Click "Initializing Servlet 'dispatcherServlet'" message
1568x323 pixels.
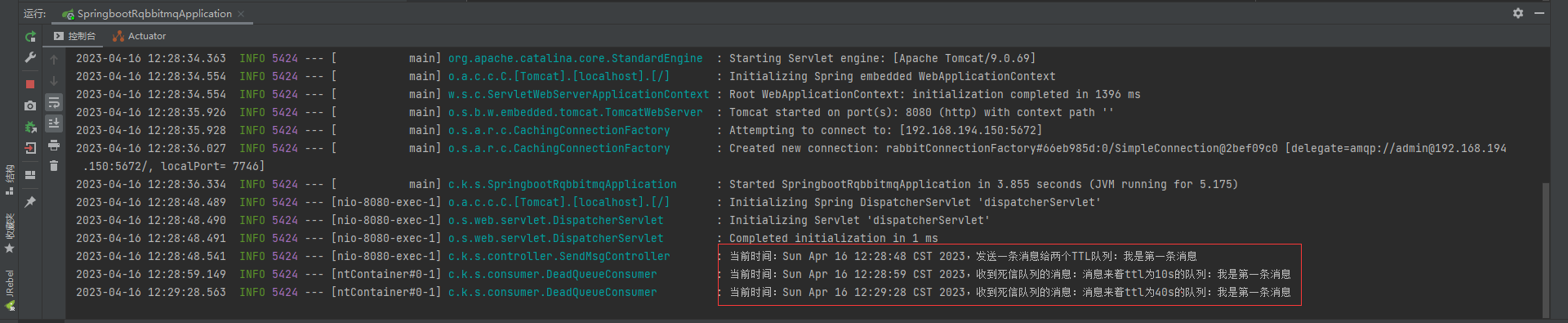pyautogui.click(x=859, y=220)
